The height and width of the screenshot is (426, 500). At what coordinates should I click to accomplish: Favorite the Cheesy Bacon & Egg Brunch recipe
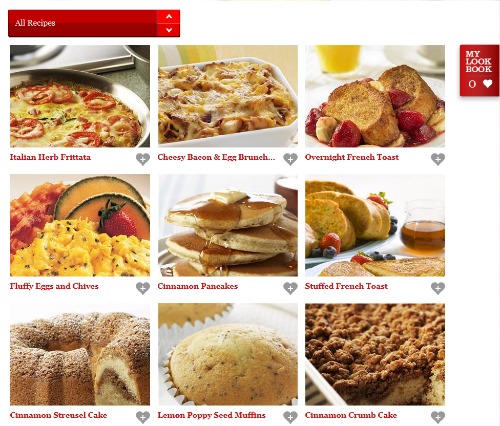pyautogui.click(x=290, y=159)
